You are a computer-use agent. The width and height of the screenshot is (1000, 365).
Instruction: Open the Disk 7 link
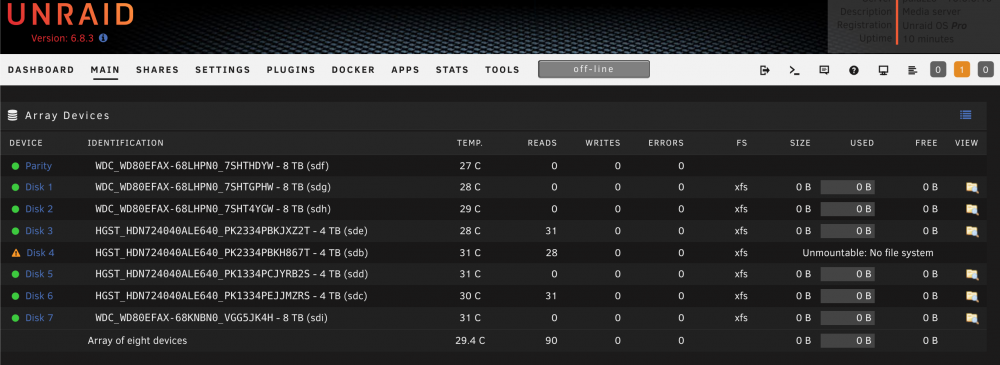39,318
